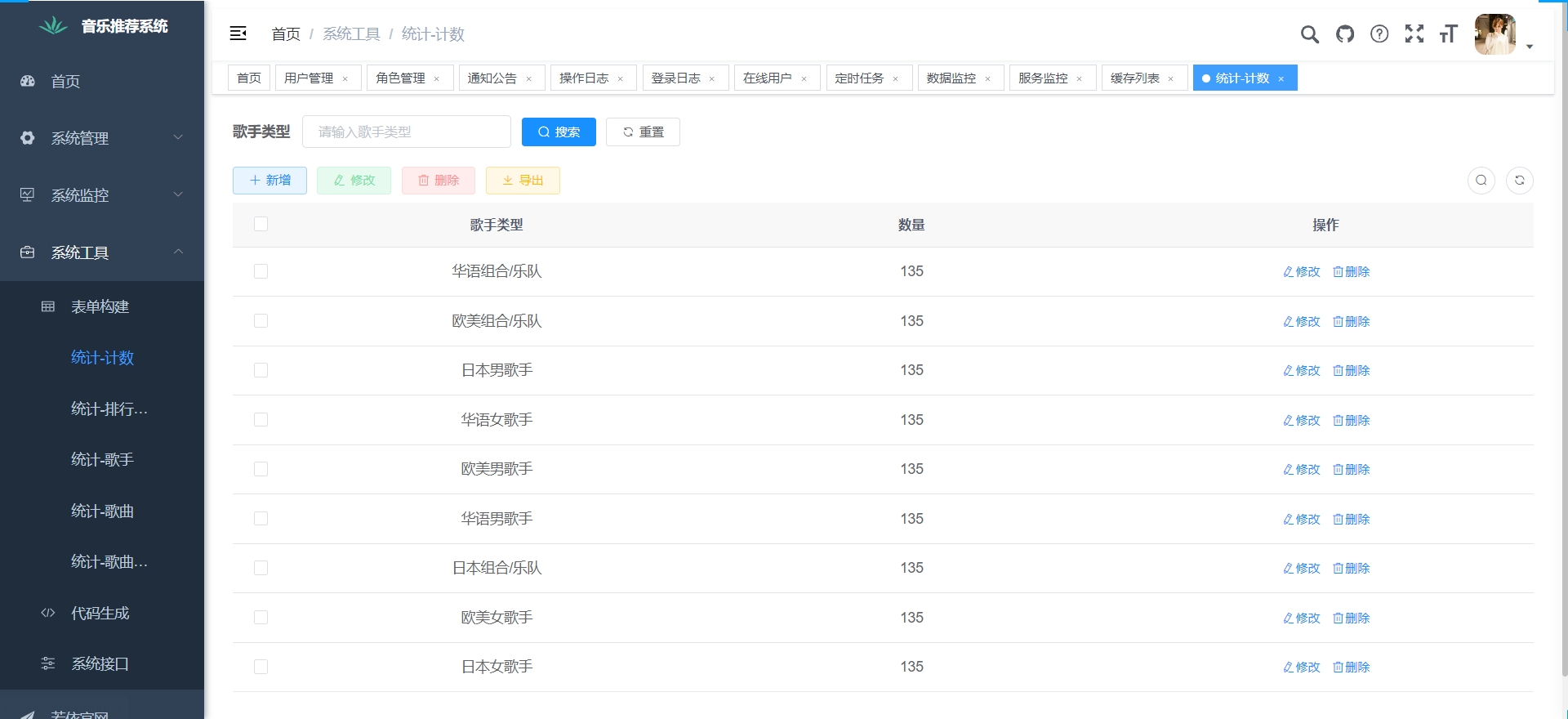This screenshot has width=1568, height=719.
Task: Collapse the sidebar with the hamburger icon
Action: [x=238, y=33]
